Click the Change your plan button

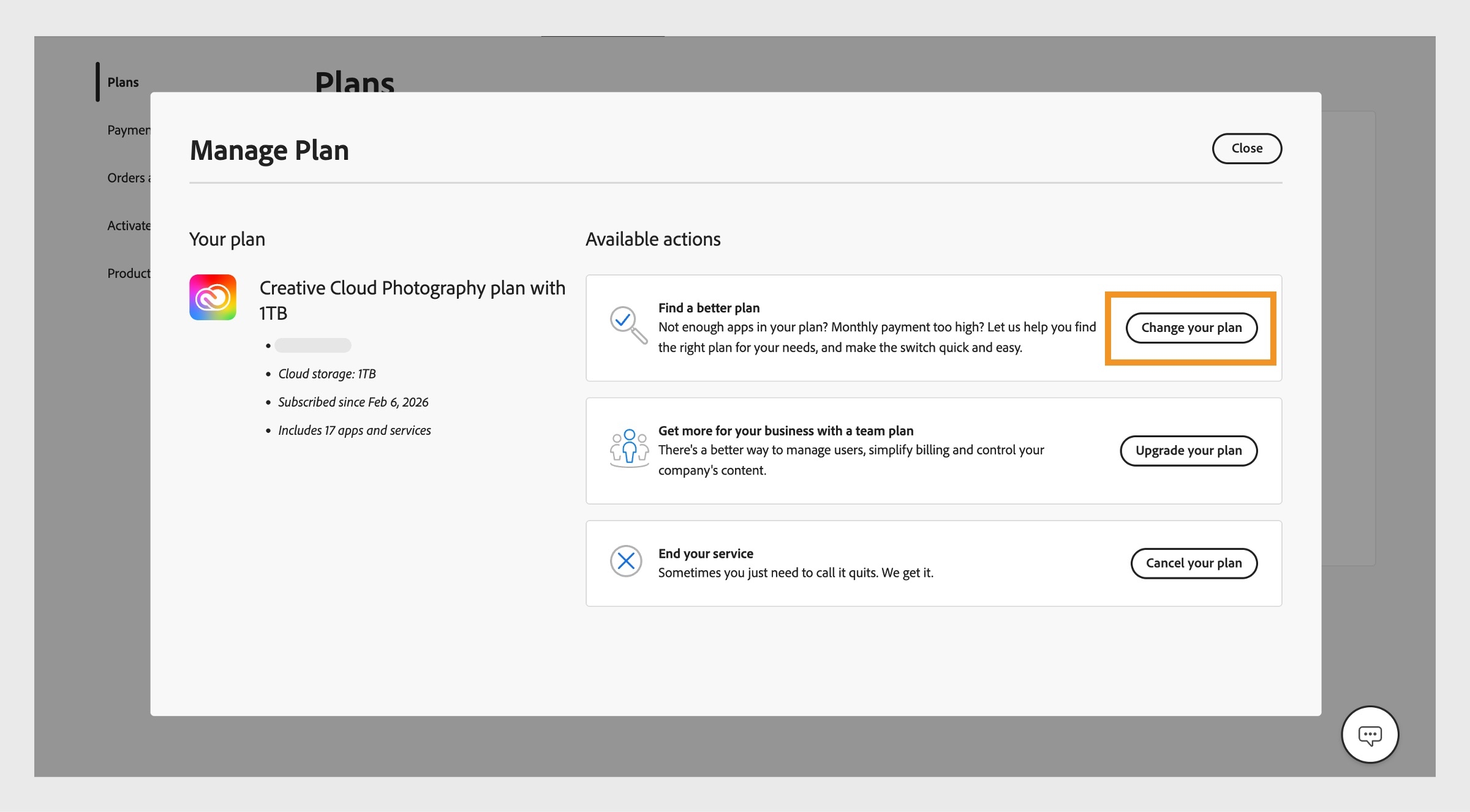tap(1191, 328)
